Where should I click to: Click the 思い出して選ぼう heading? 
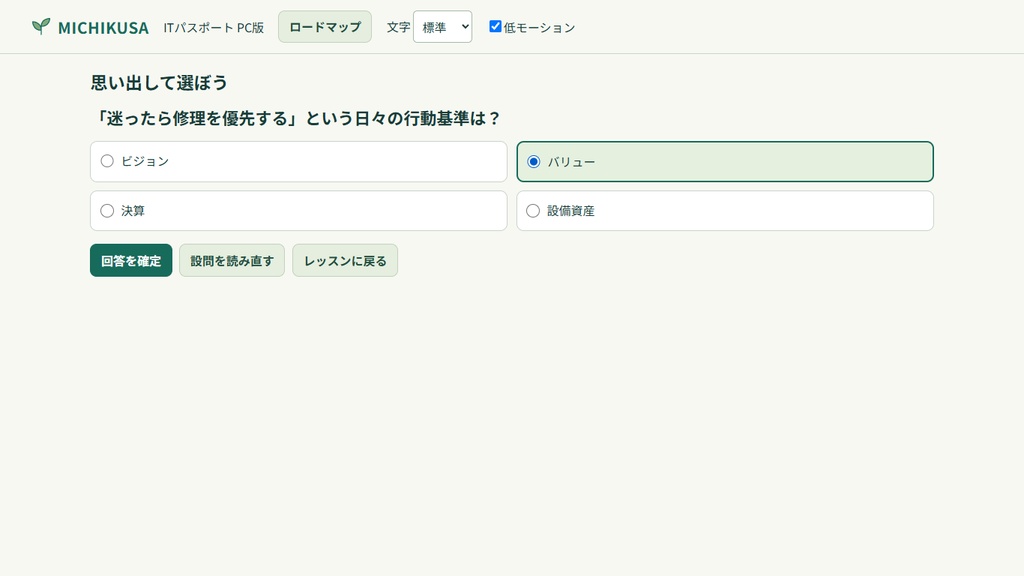159,83
